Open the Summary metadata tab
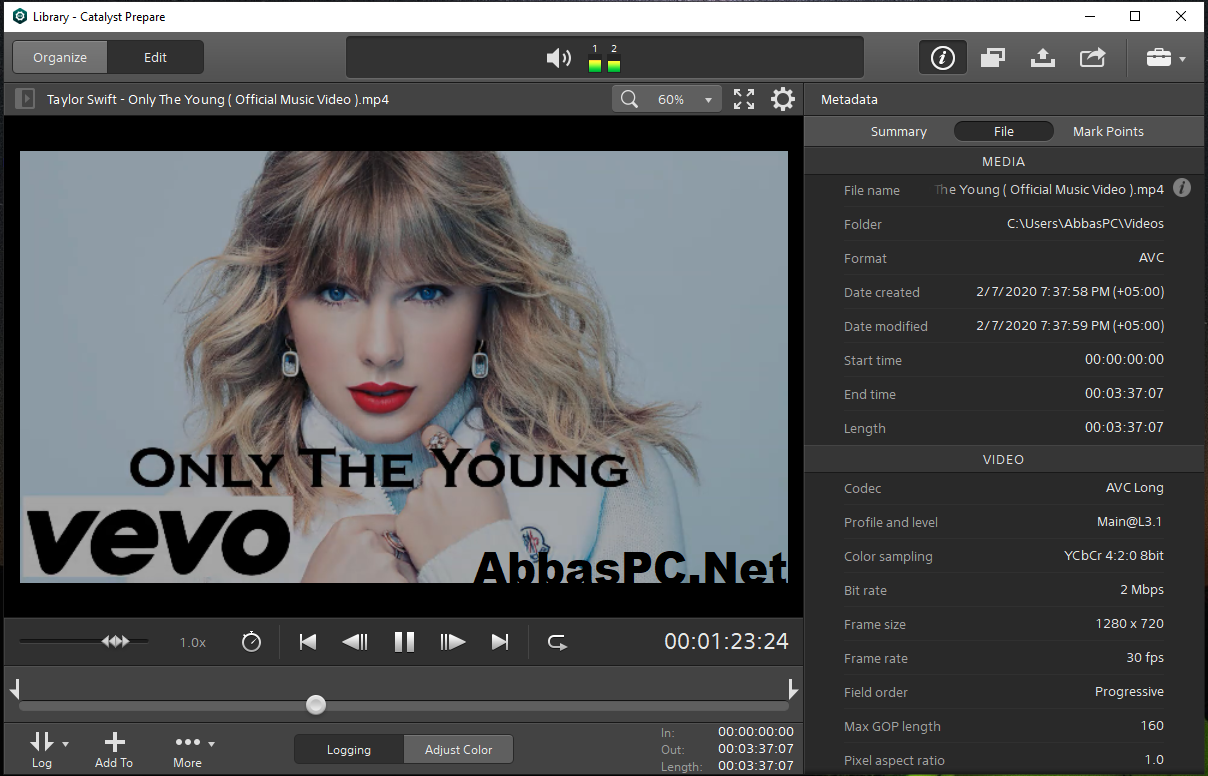 [899, 131]
